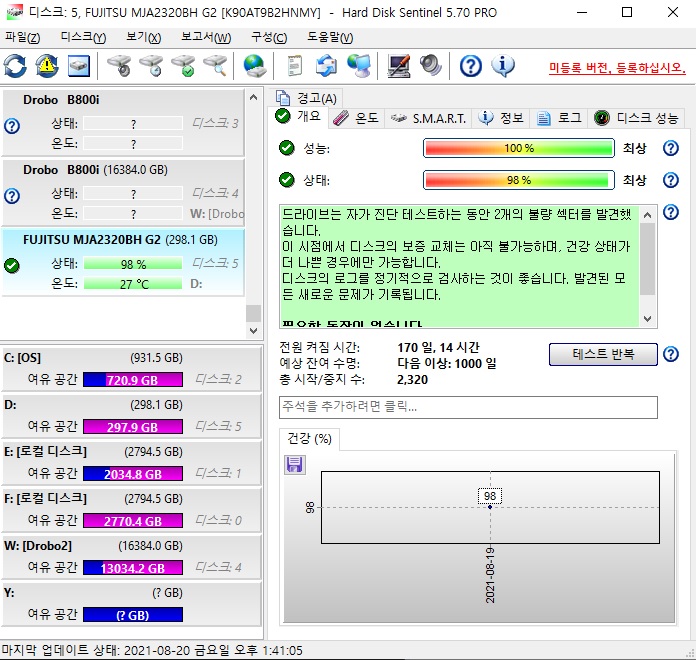Click the 미등록 버전, 등록하십시오 link

pos(617,68)
